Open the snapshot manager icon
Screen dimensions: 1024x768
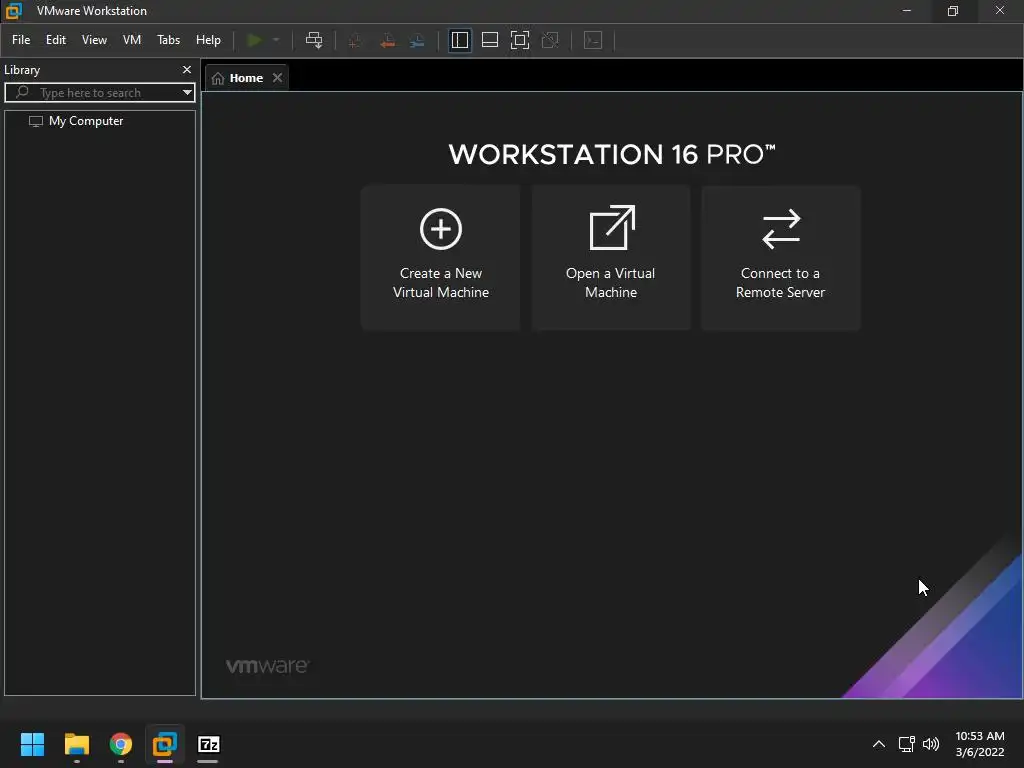(x=417, y=41)
